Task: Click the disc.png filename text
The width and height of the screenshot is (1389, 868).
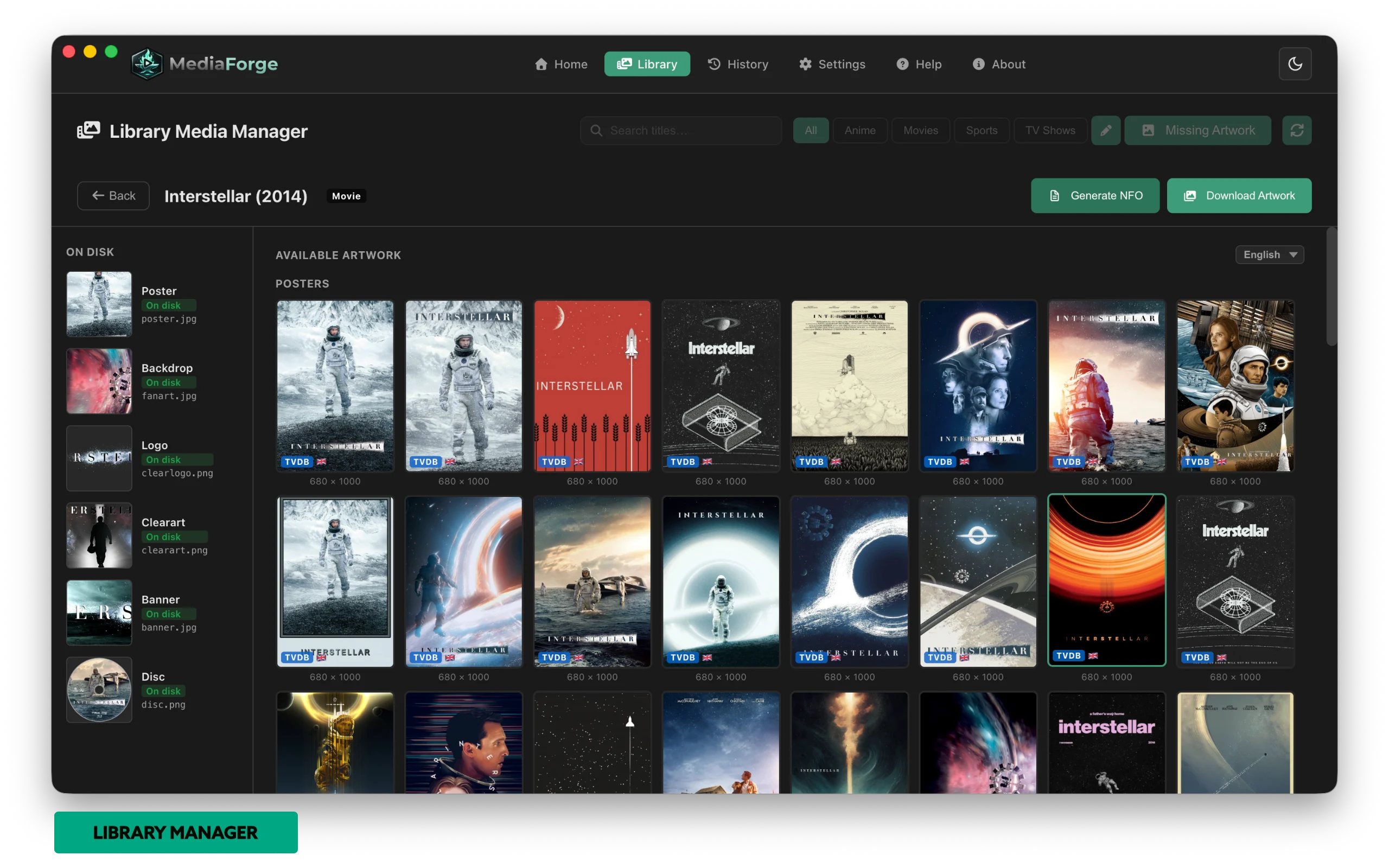Action: pos(163,704)
